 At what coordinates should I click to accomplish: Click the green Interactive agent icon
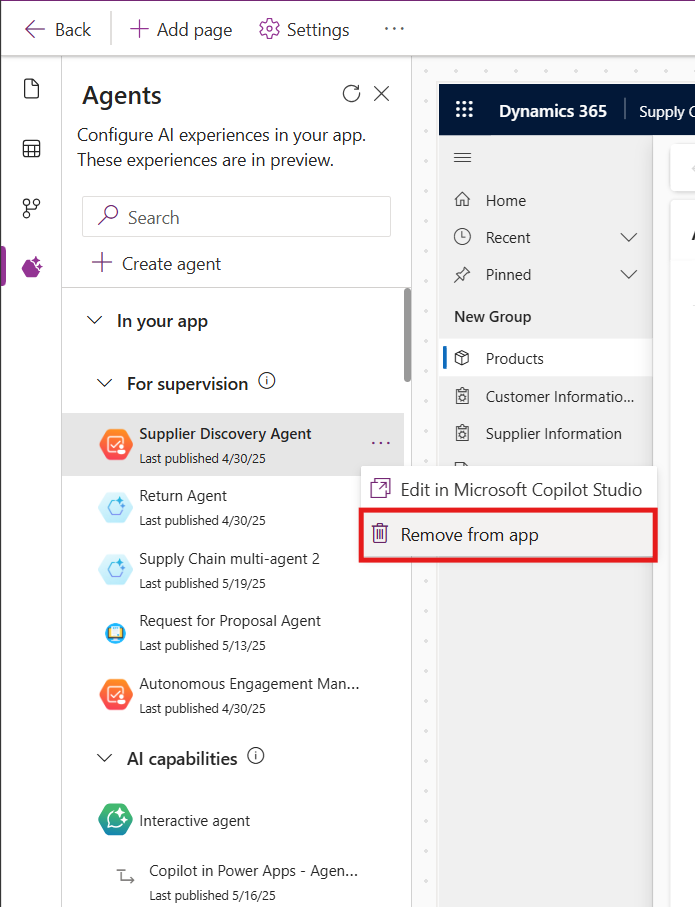116,820
